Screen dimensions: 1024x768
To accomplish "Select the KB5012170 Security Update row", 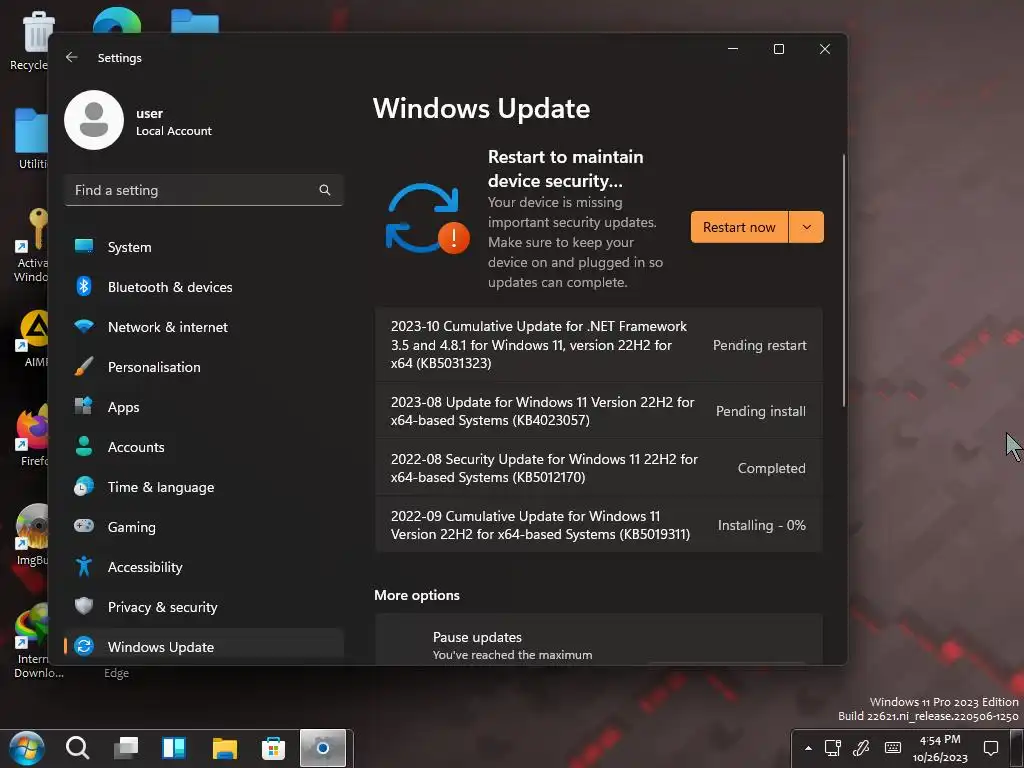I will click(x=599, y=468).
